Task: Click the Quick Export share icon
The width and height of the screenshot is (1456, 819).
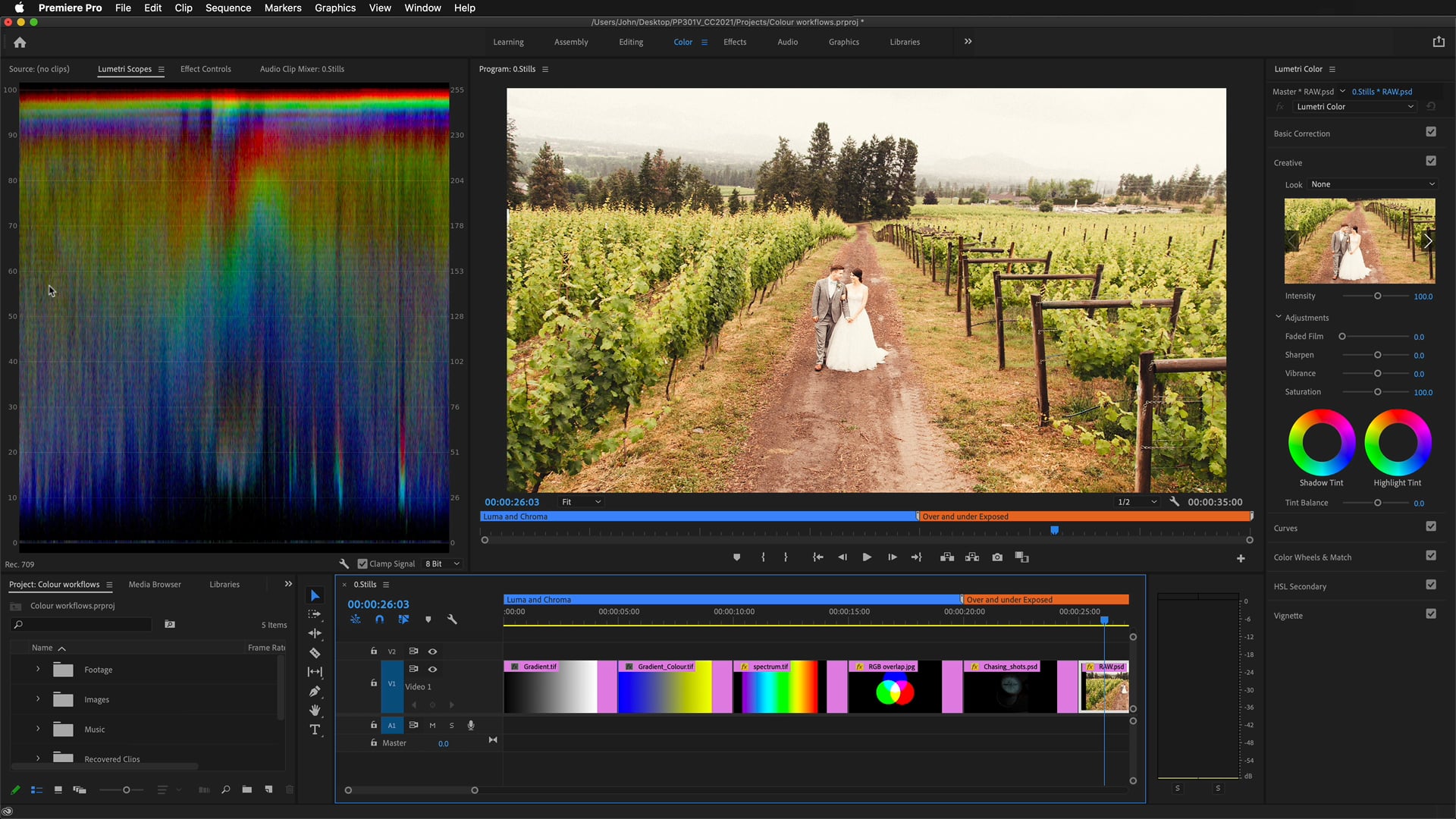Action: point(1439,42)
